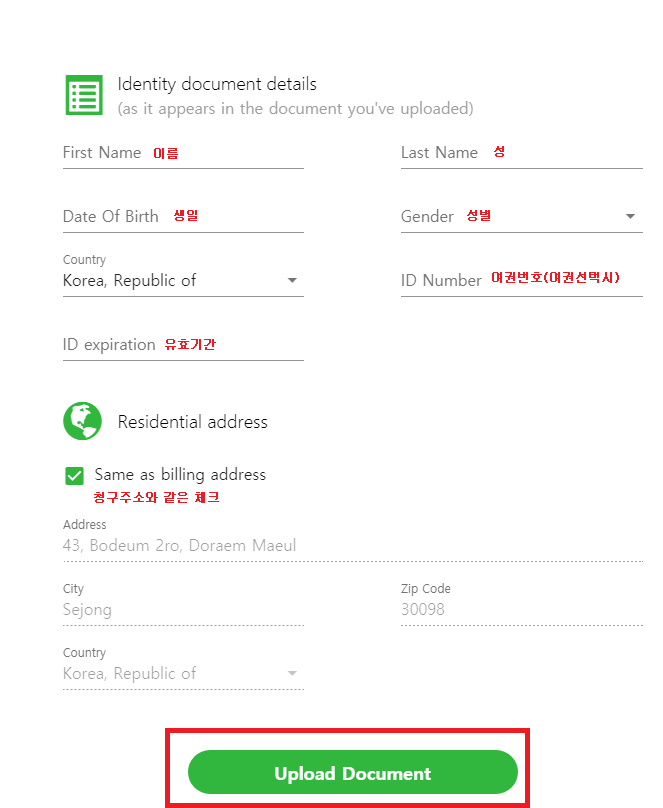Screen dimensions: 663x808
Task: Click the Upload Document button
Action: click(x=352, y=772)
